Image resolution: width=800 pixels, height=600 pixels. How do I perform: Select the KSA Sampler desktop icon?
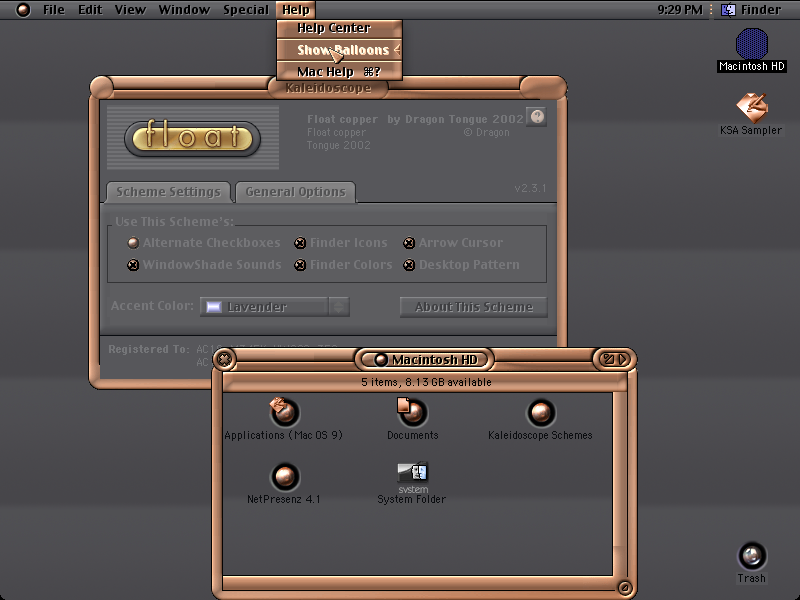(x=752, y=107)
